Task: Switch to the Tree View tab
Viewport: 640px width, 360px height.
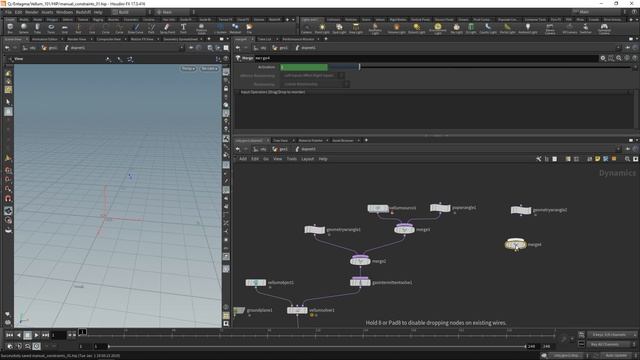Action: pyautogui.click(x=280, y=140)
